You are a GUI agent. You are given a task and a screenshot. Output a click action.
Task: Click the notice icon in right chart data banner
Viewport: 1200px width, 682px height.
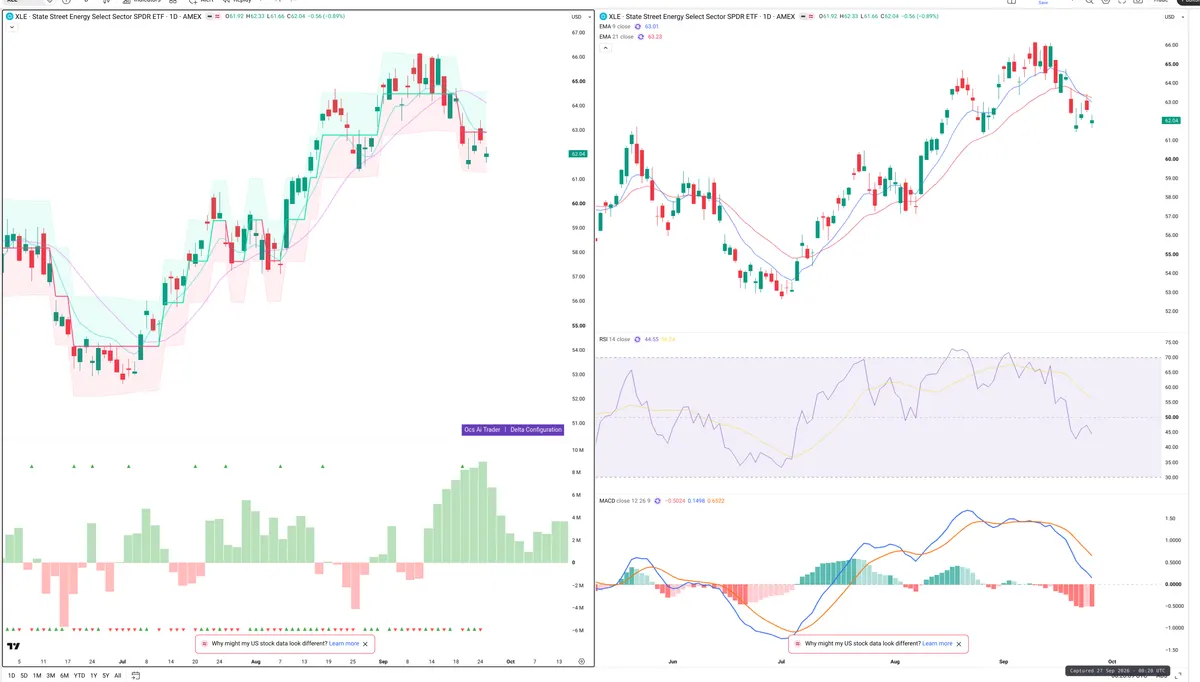click(x=797, y=644)
